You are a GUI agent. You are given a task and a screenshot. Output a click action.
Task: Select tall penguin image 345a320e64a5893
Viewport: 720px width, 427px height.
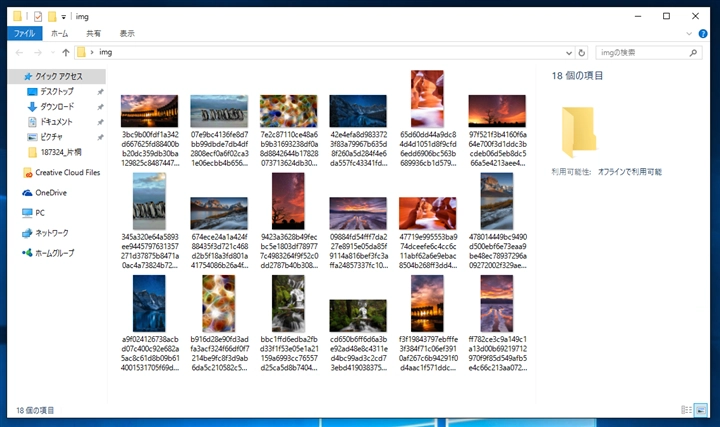click(149, 201)
